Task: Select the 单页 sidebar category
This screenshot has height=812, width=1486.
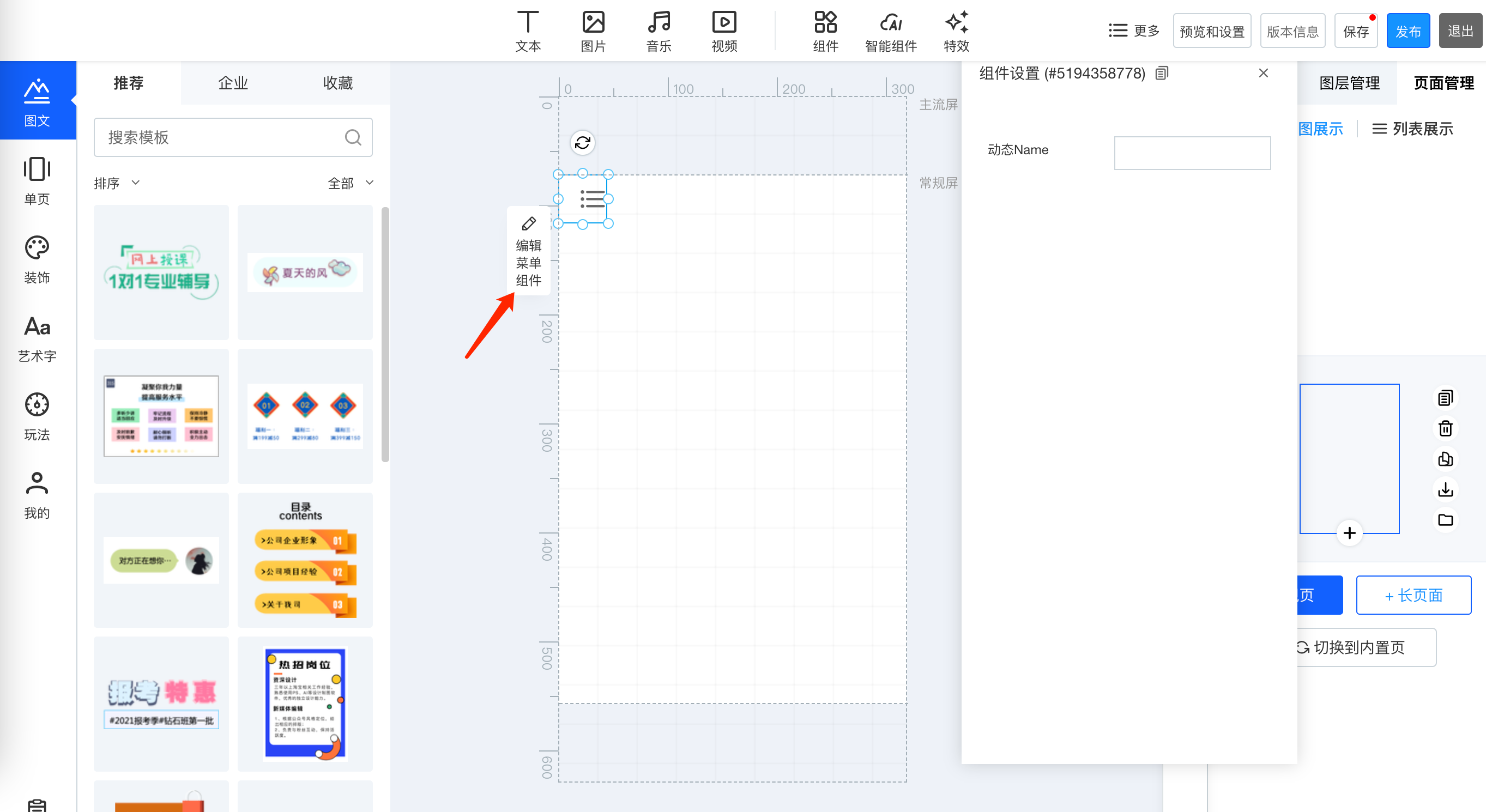Action: coord(38,180)
